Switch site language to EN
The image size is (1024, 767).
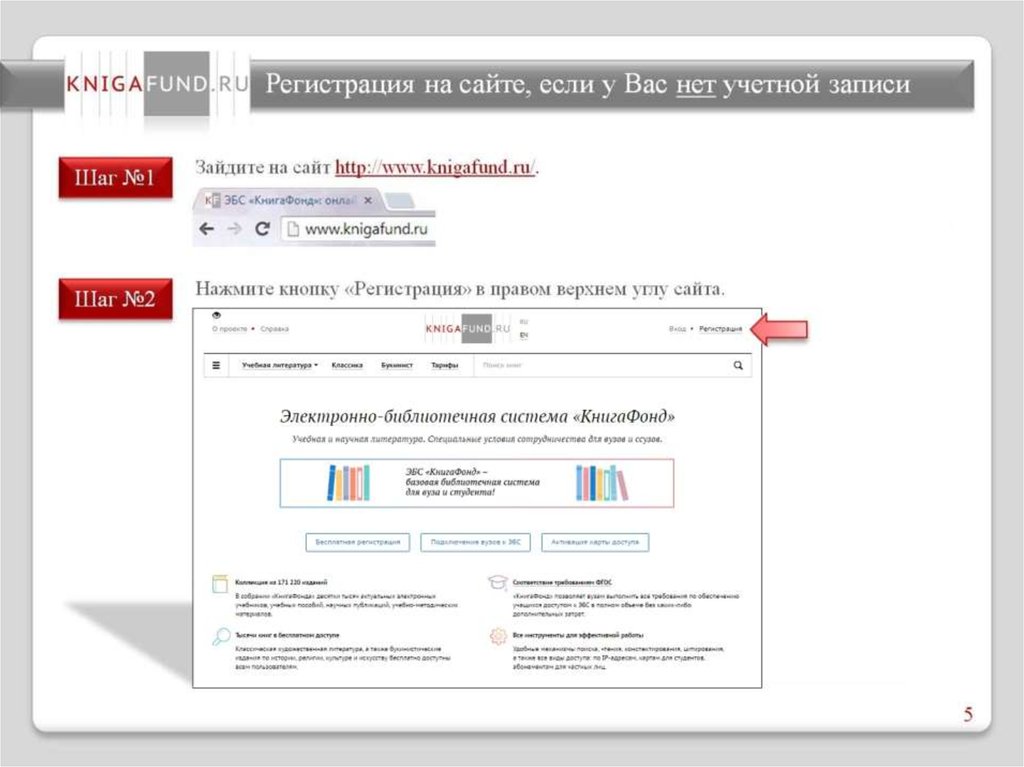coord(524,335)
